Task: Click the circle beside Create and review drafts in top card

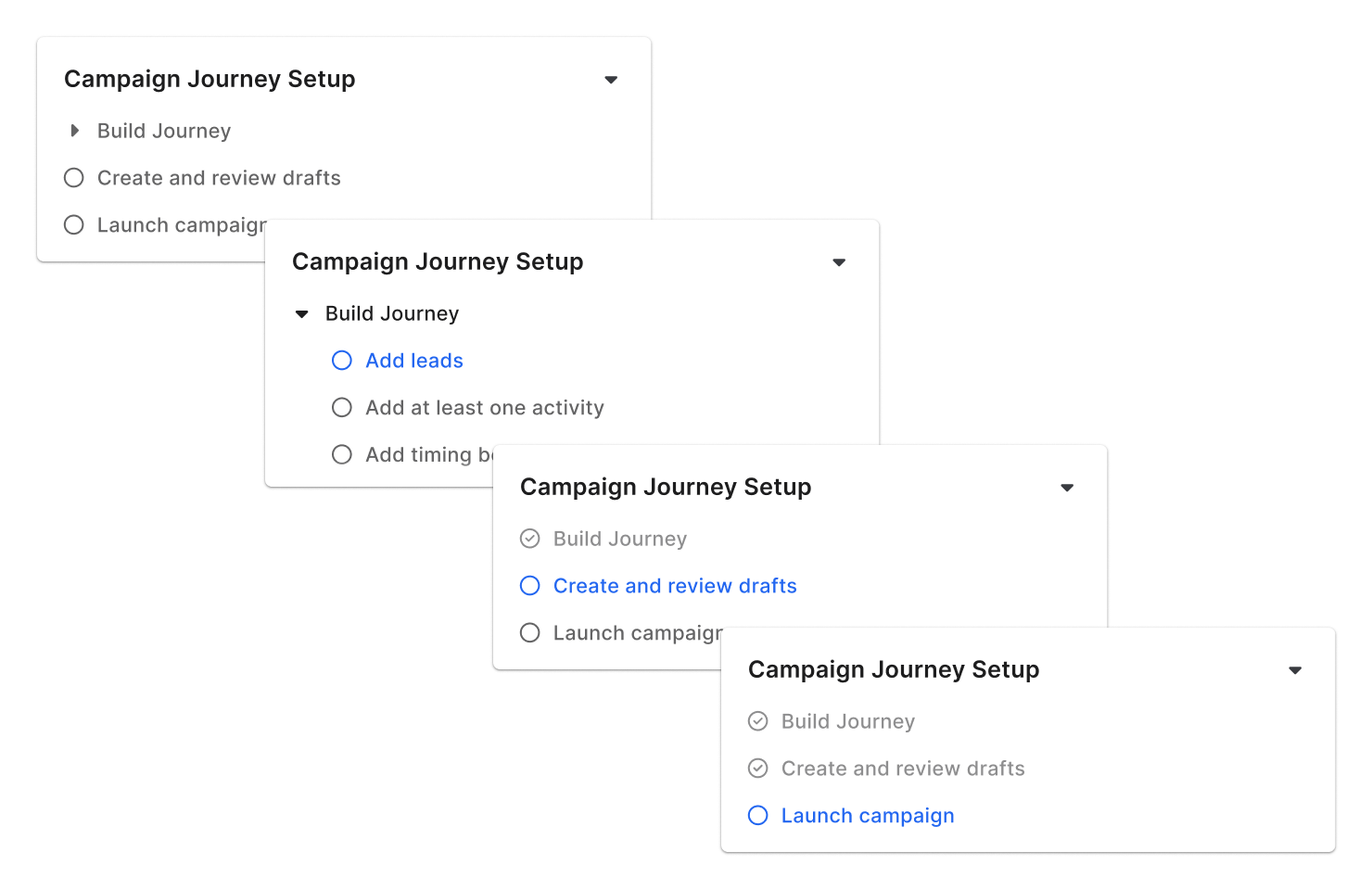Action: tap(73, 177)
